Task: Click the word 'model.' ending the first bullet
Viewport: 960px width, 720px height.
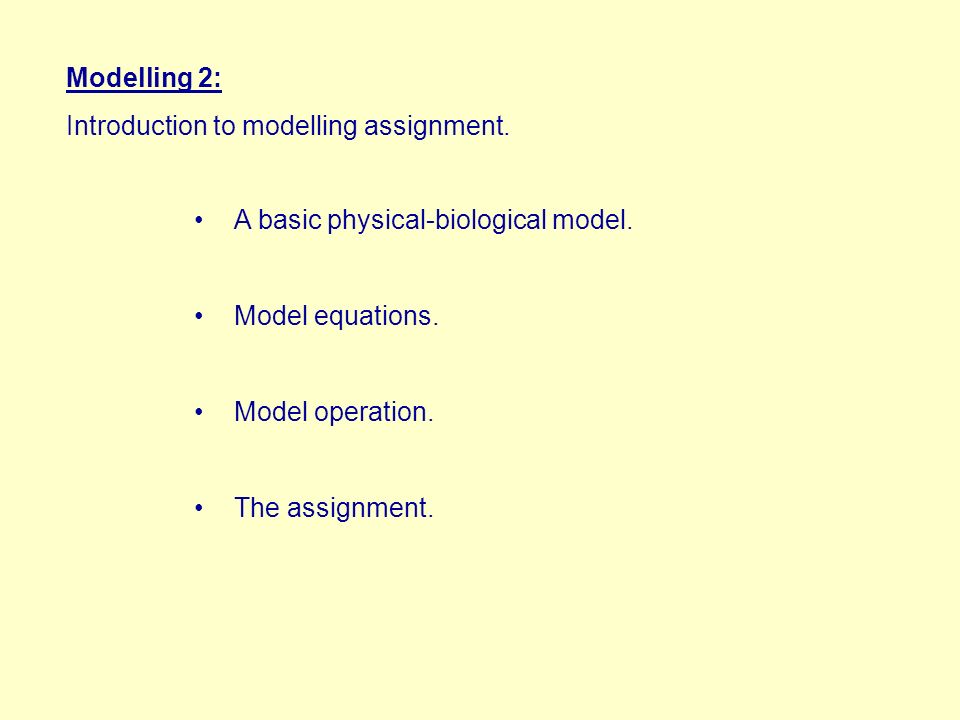Action: click(x=592, y=220)
